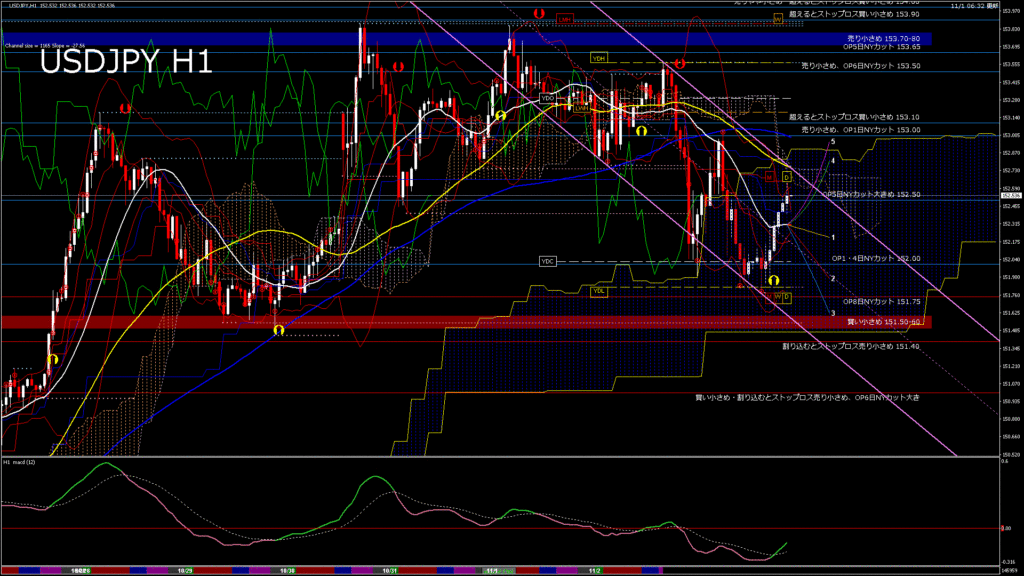Screen dimensions: 1024x576
Task: Click the large USDJPY H1 chart title
Action: (125, 62)
